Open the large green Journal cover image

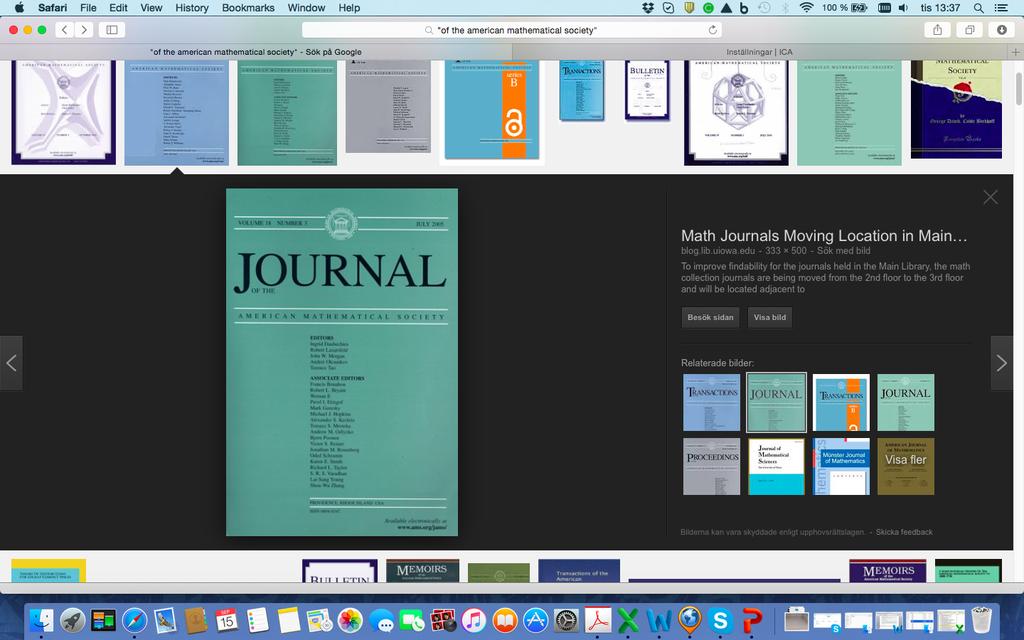click(x=342, y=362)
